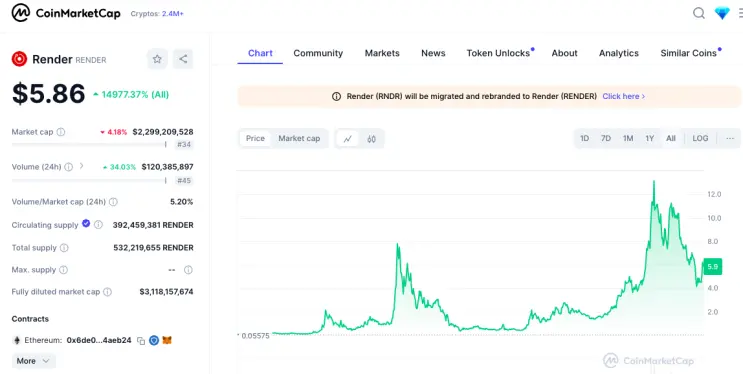Click the Ethereum contract icon
The height and width of the screenshot is (374, 743).
pyautogui.click(x=17, y=340)
